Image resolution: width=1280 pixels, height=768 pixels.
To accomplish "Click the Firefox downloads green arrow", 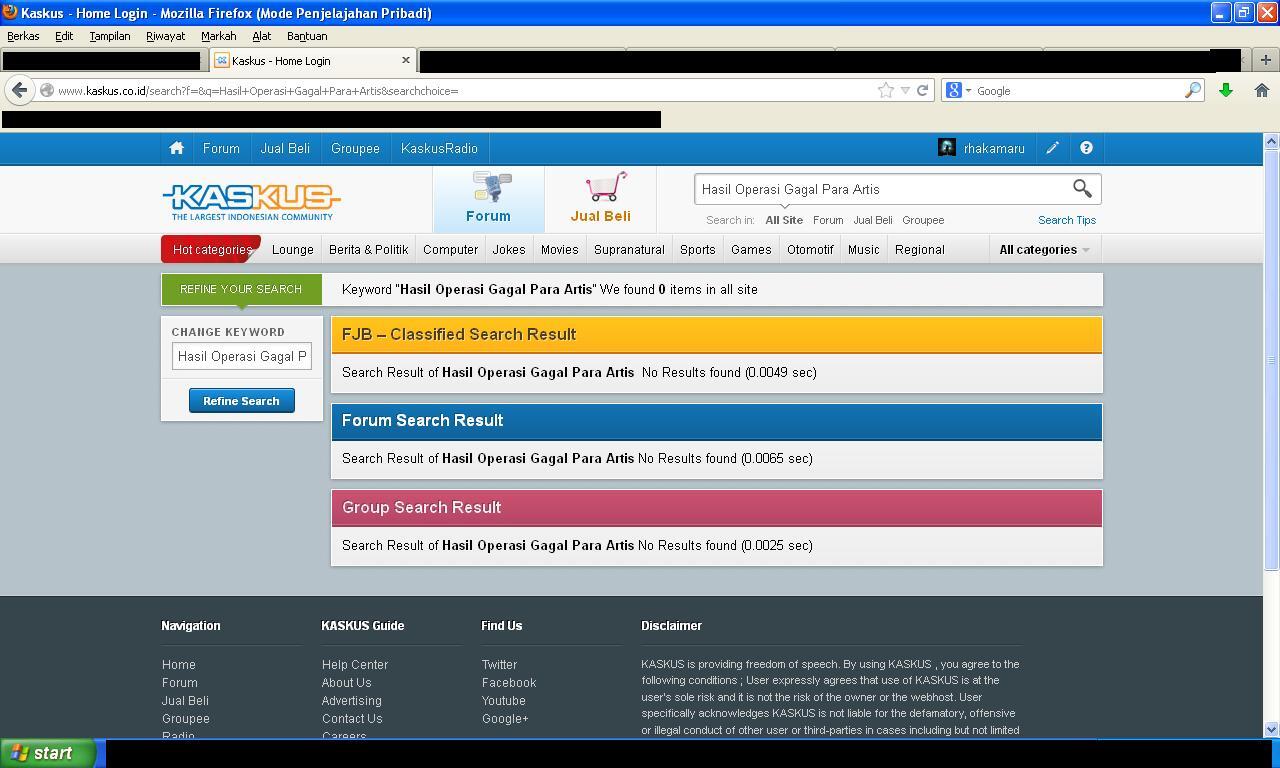I will click(1226, 90).
